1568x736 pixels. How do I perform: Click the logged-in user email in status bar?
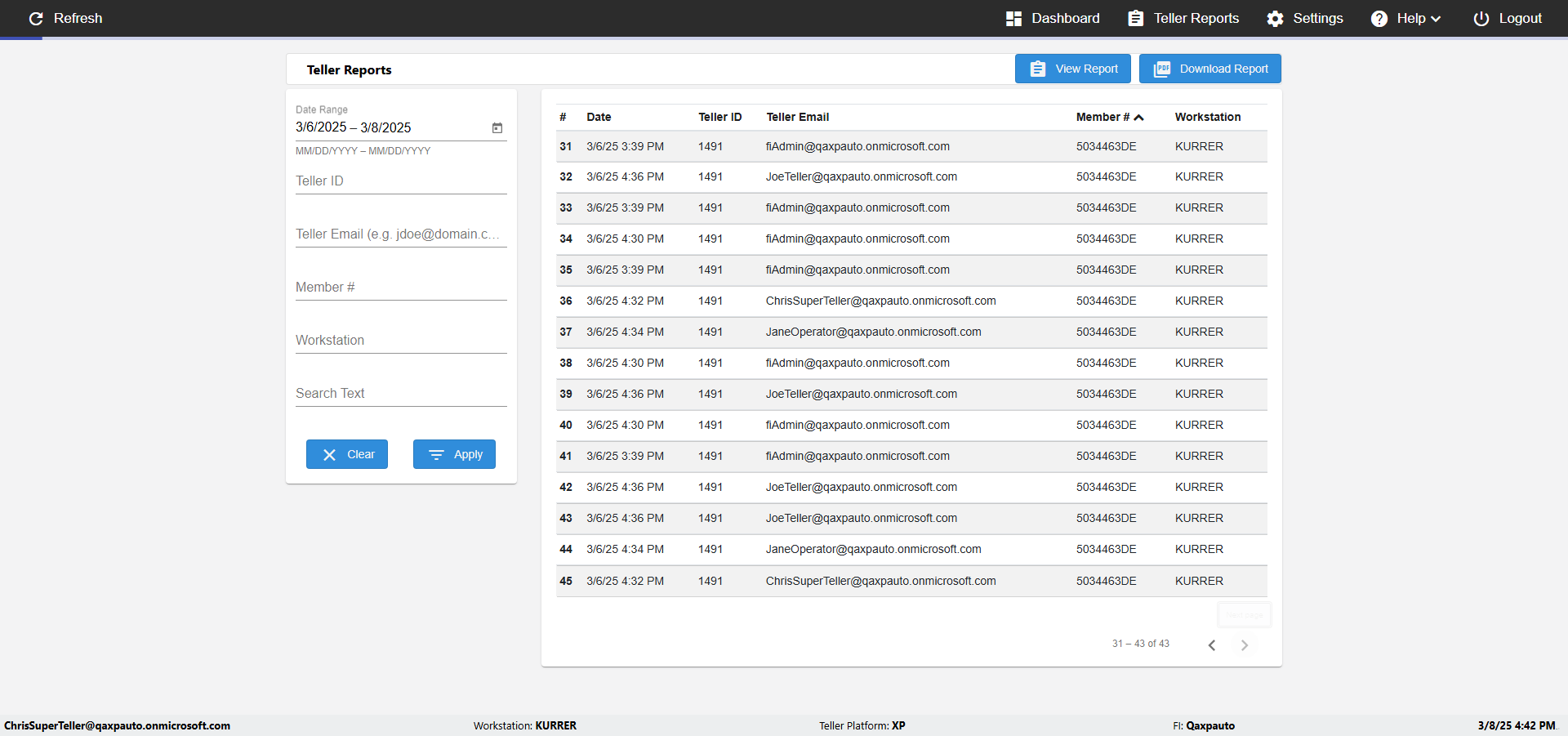[x=117, y=725]
